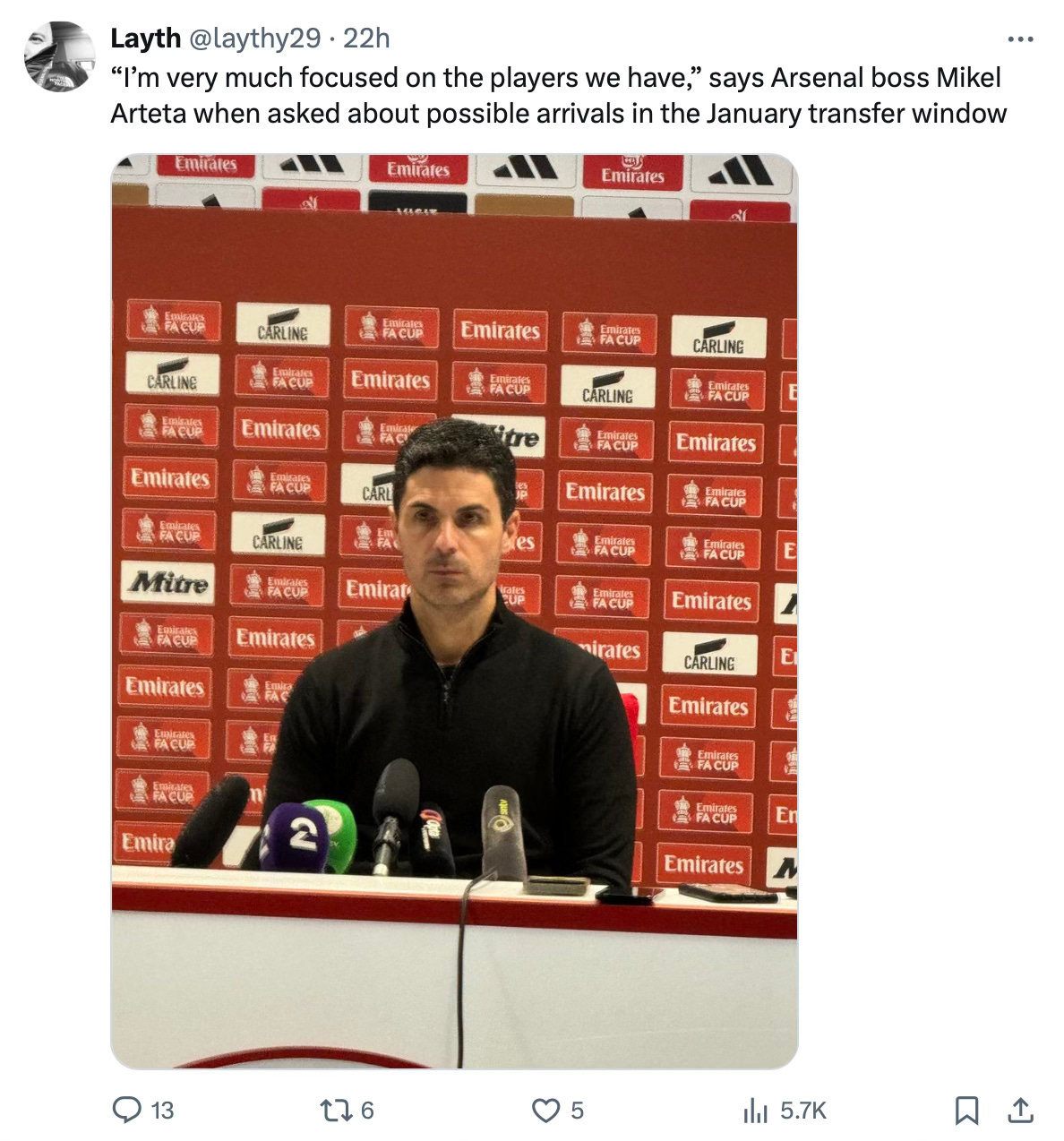Screen dimensions: 1064x1141
Task: Open the press conference photo showing the man's face
Action: click(x=454, y=612)
